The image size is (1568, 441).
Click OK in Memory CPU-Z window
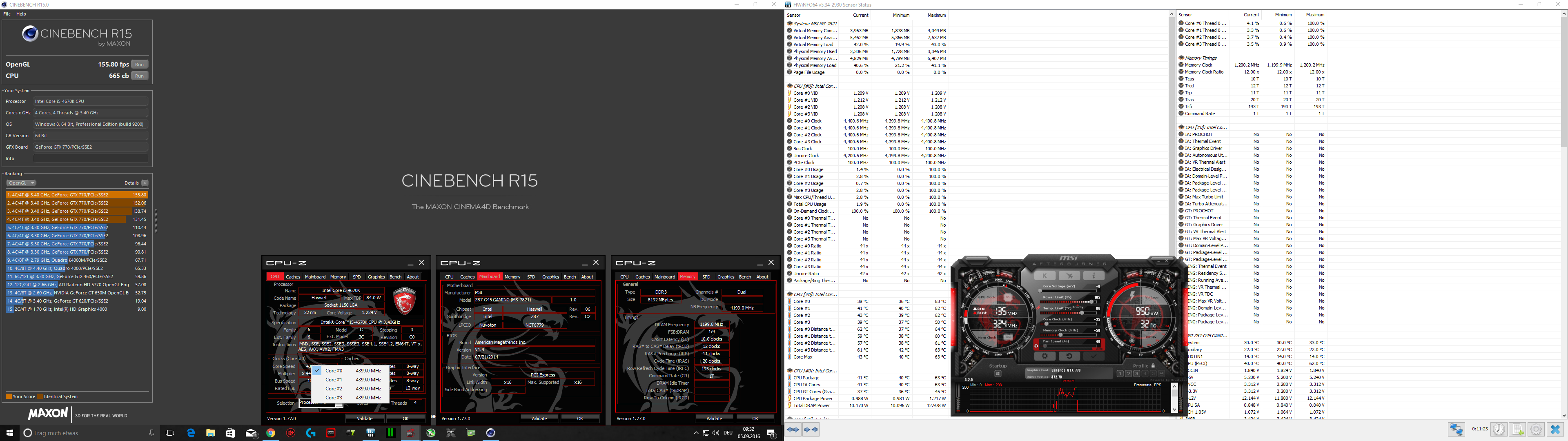pos(755,419)
